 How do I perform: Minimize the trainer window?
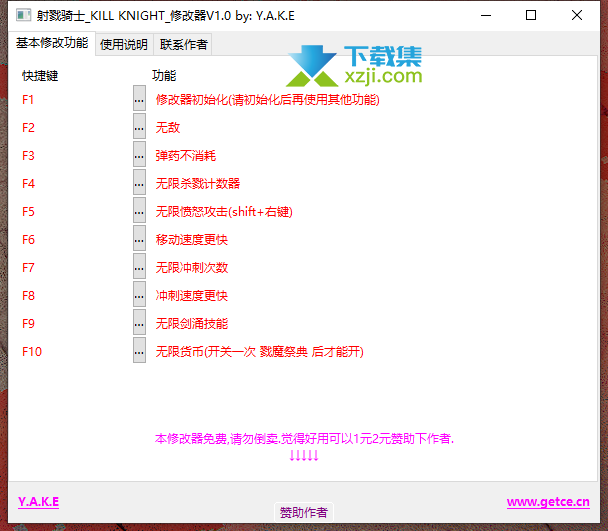[486, 16]
